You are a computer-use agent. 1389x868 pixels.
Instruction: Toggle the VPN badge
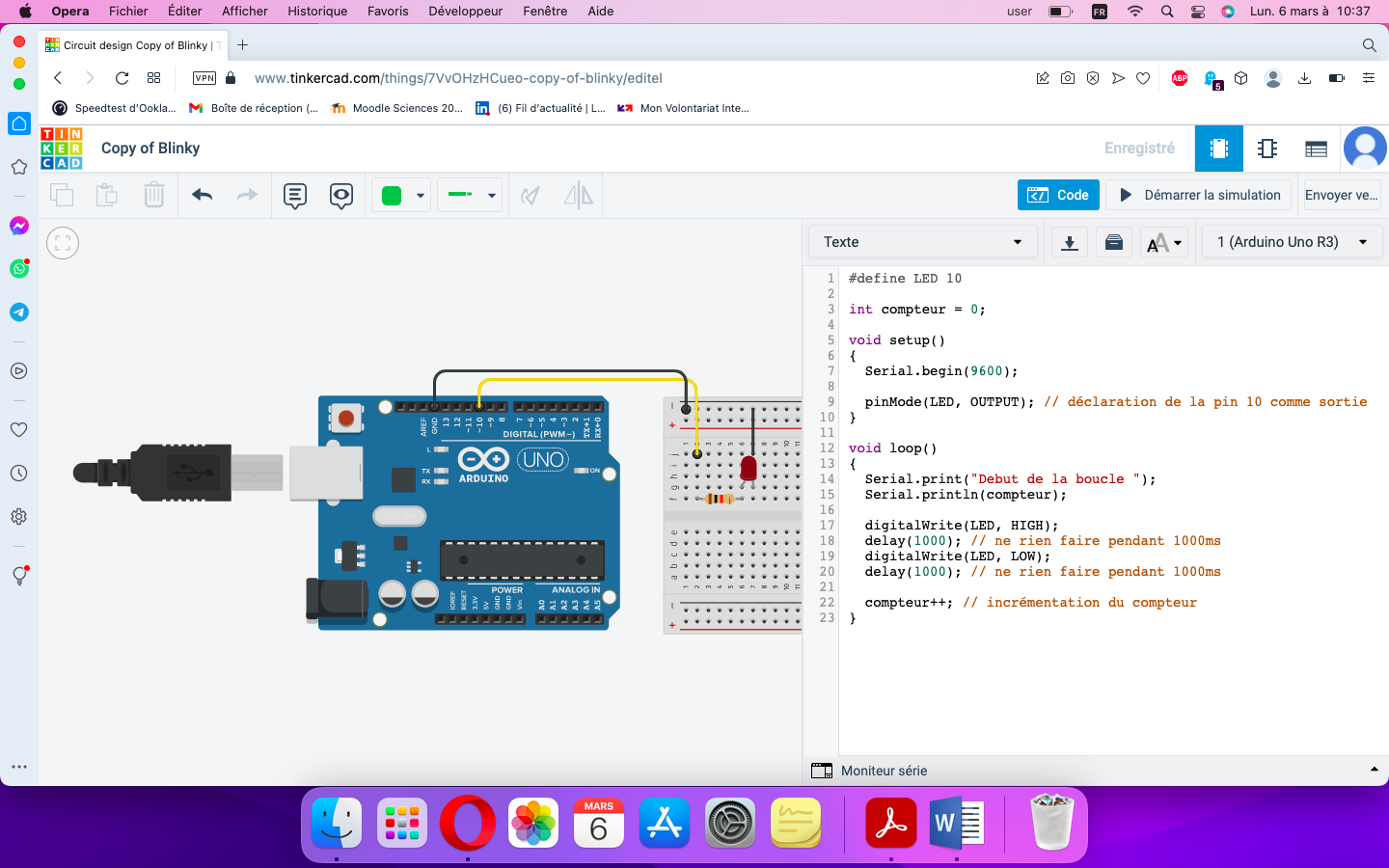204,78
